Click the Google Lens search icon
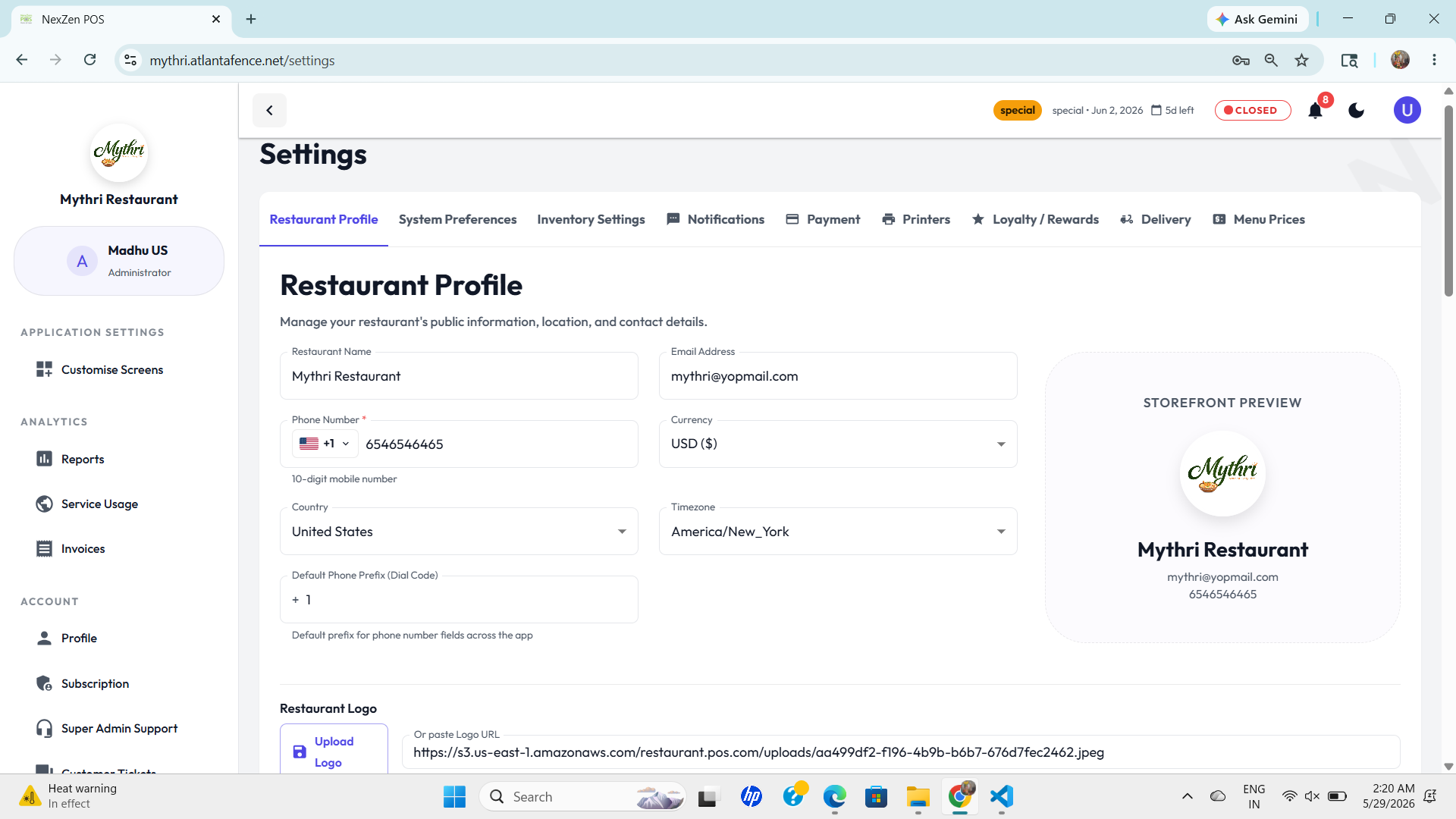Screen dimensions: 1456x819 tap(1349, 61)
